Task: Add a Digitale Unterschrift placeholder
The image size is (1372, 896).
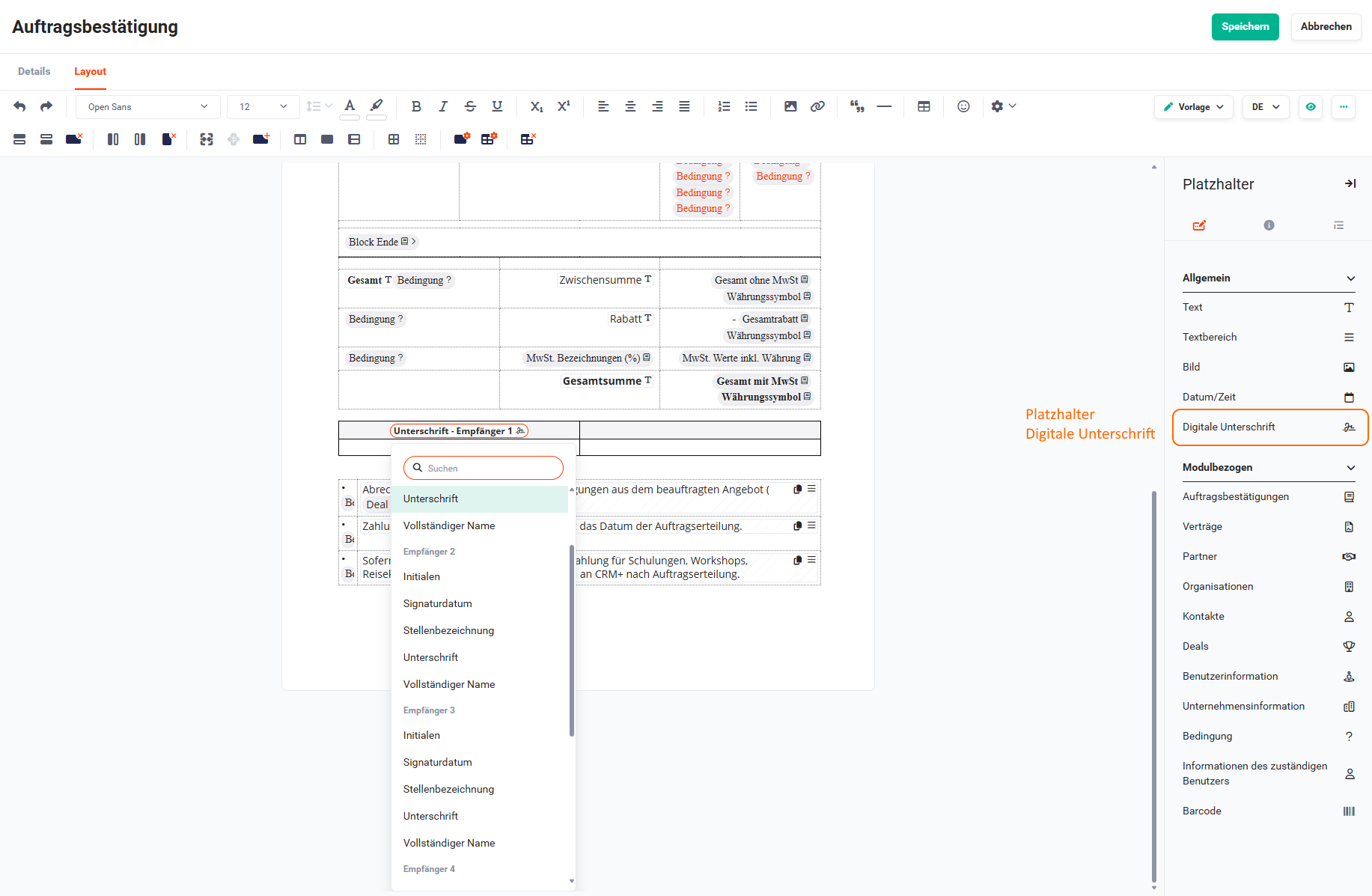Action: pyautogui.click(x=1269, y=427)
